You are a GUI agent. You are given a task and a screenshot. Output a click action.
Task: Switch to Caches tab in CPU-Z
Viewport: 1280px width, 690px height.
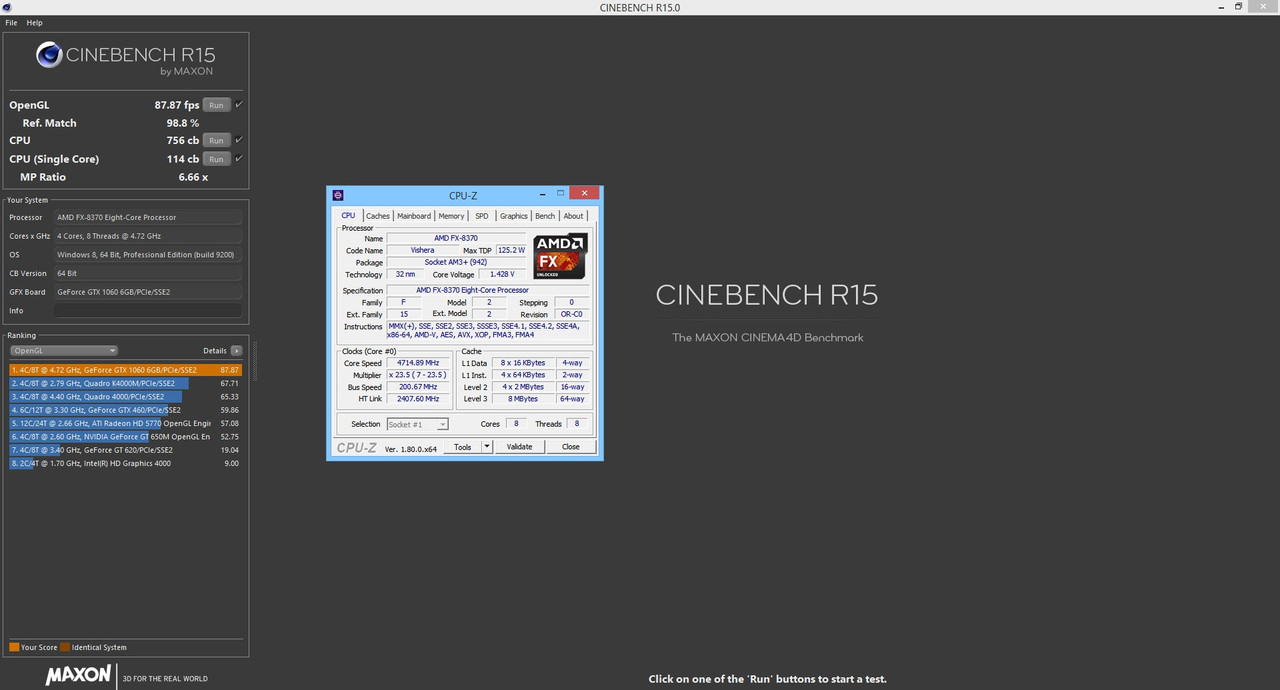pos(378,216)
